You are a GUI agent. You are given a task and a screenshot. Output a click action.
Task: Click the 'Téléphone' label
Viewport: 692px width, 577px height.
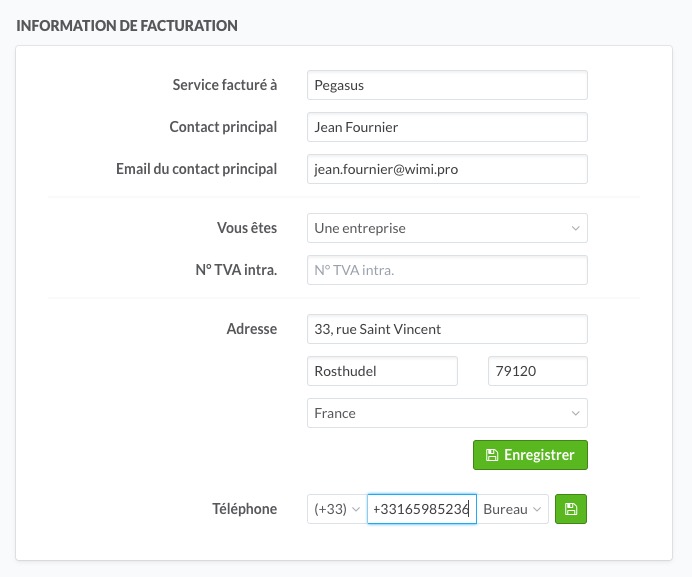(245, 509)
